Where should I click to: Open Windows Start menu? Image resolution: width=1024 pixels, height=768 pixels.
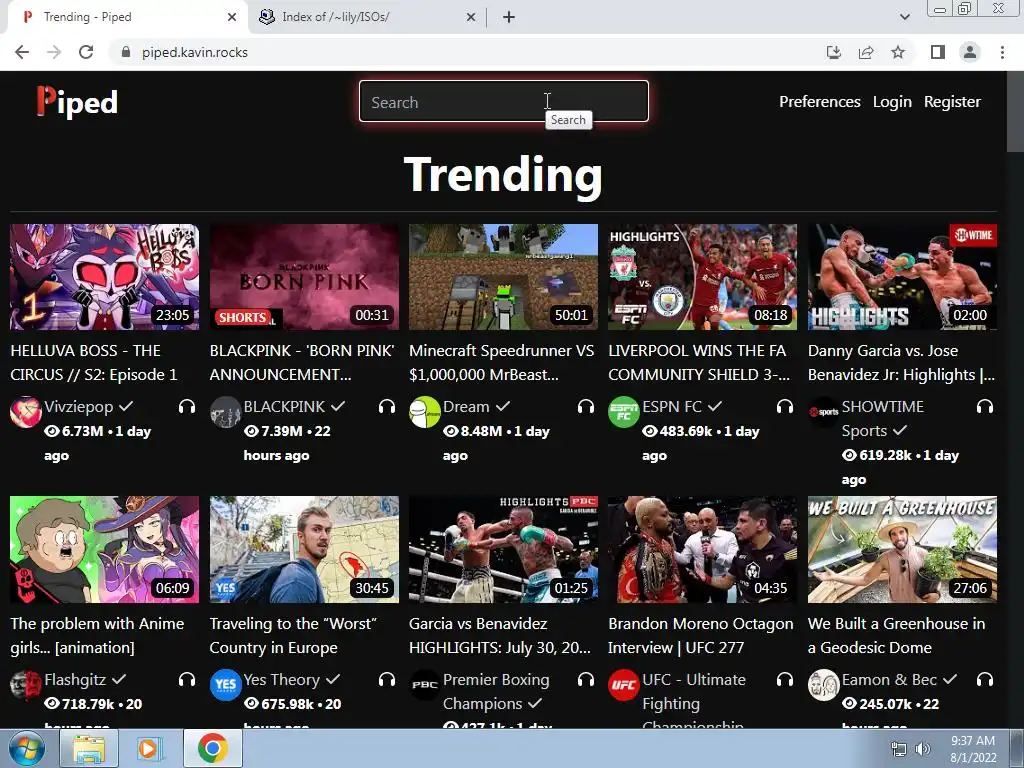point(27,748)
